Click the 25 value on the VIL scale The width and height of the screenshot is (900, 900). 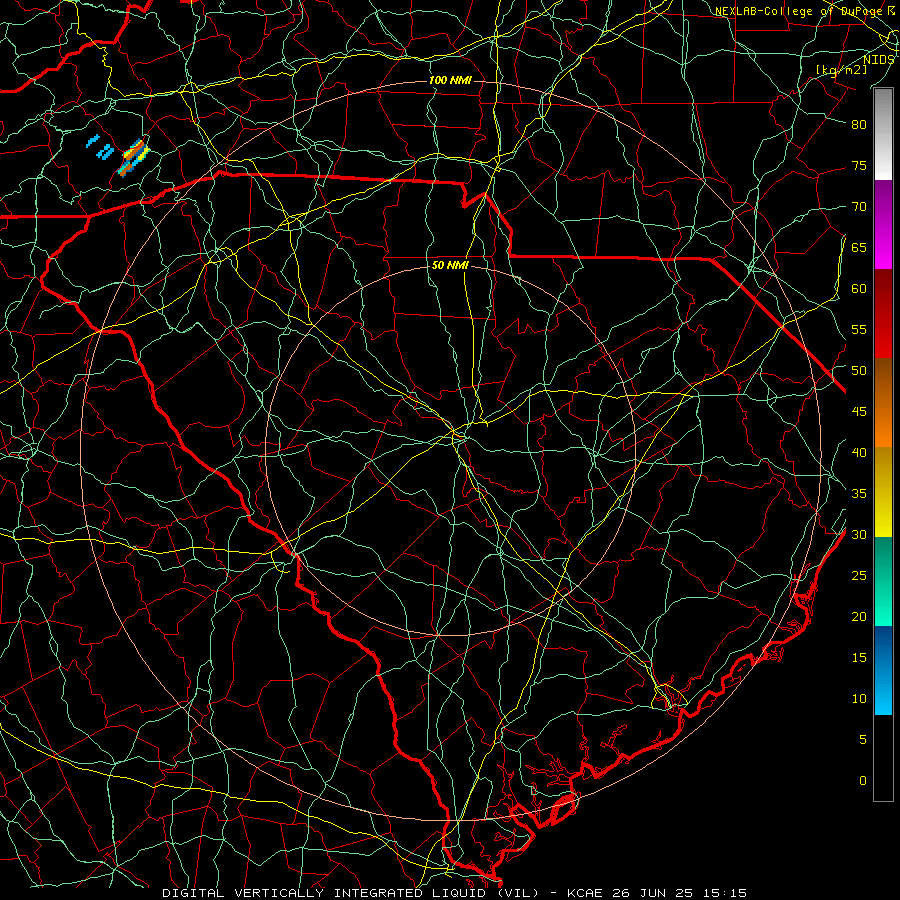click(x=859, y=576)
